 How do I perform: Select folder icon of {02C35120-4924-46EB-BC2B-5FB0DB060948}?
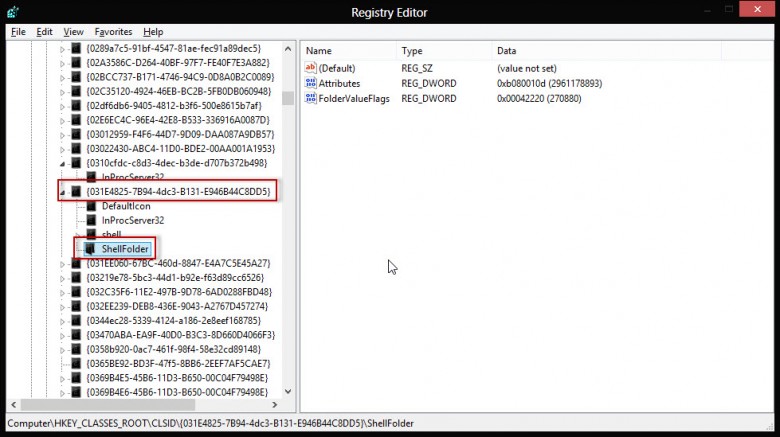tap(76, 92)
